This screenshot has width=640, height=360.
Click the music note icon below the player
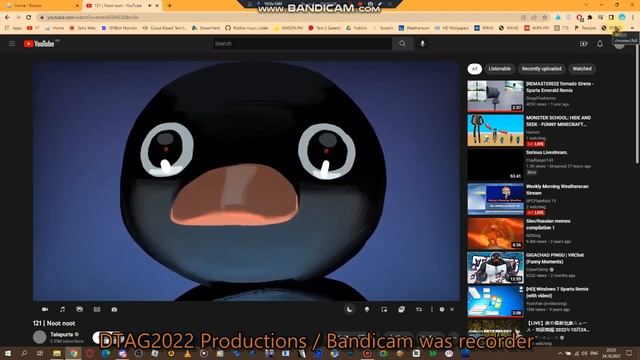point(62,309)
